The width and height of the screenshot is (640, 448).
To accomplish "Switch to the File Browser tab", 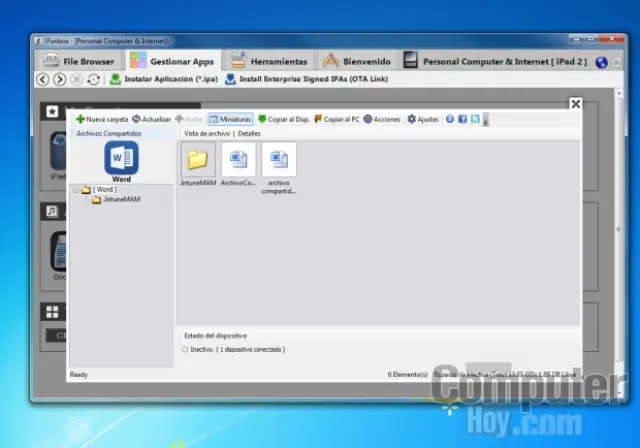I will coord(79,61).
